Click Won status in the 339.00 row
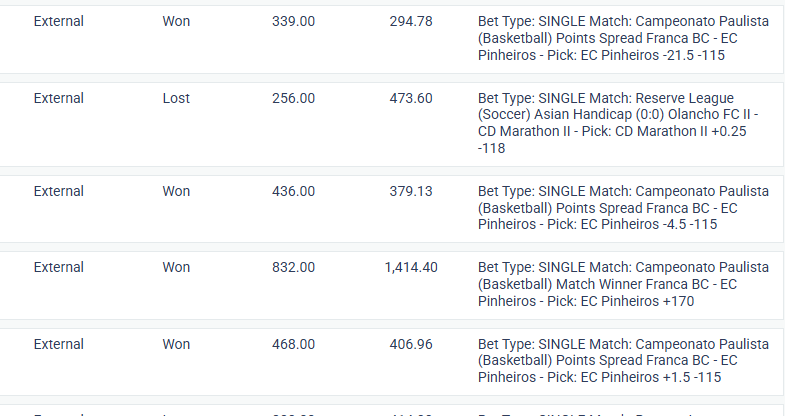The width and height of the screenshot is (785, 416). point(176,22)
